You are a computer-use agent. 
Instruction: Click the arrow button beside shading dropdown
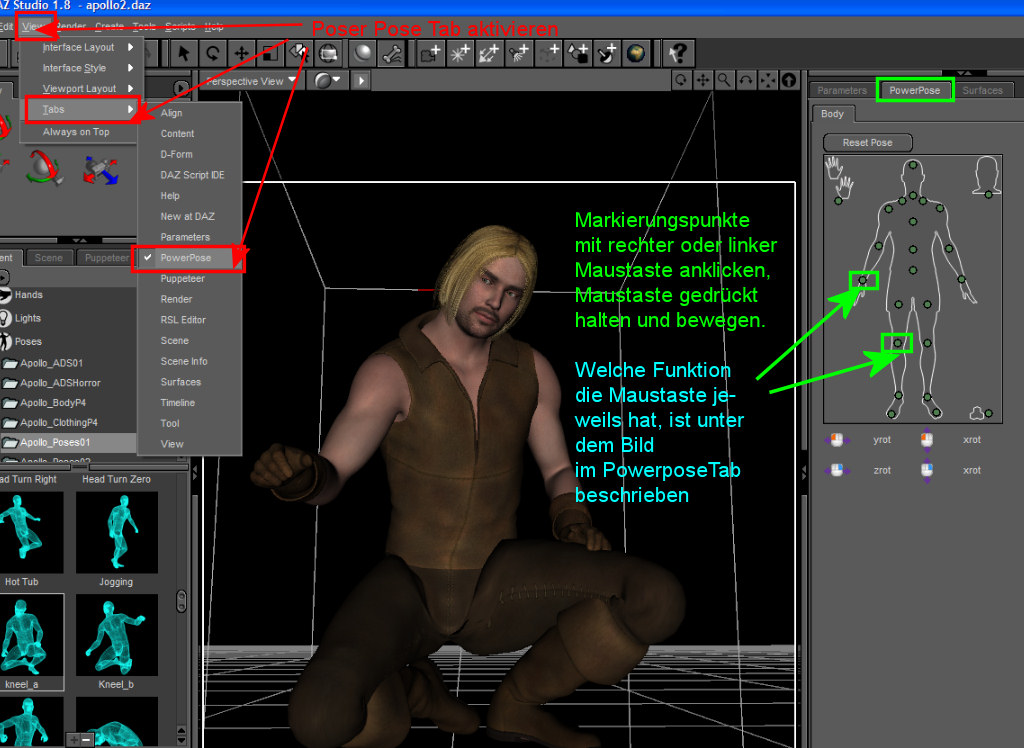click(x=360, y=80)
